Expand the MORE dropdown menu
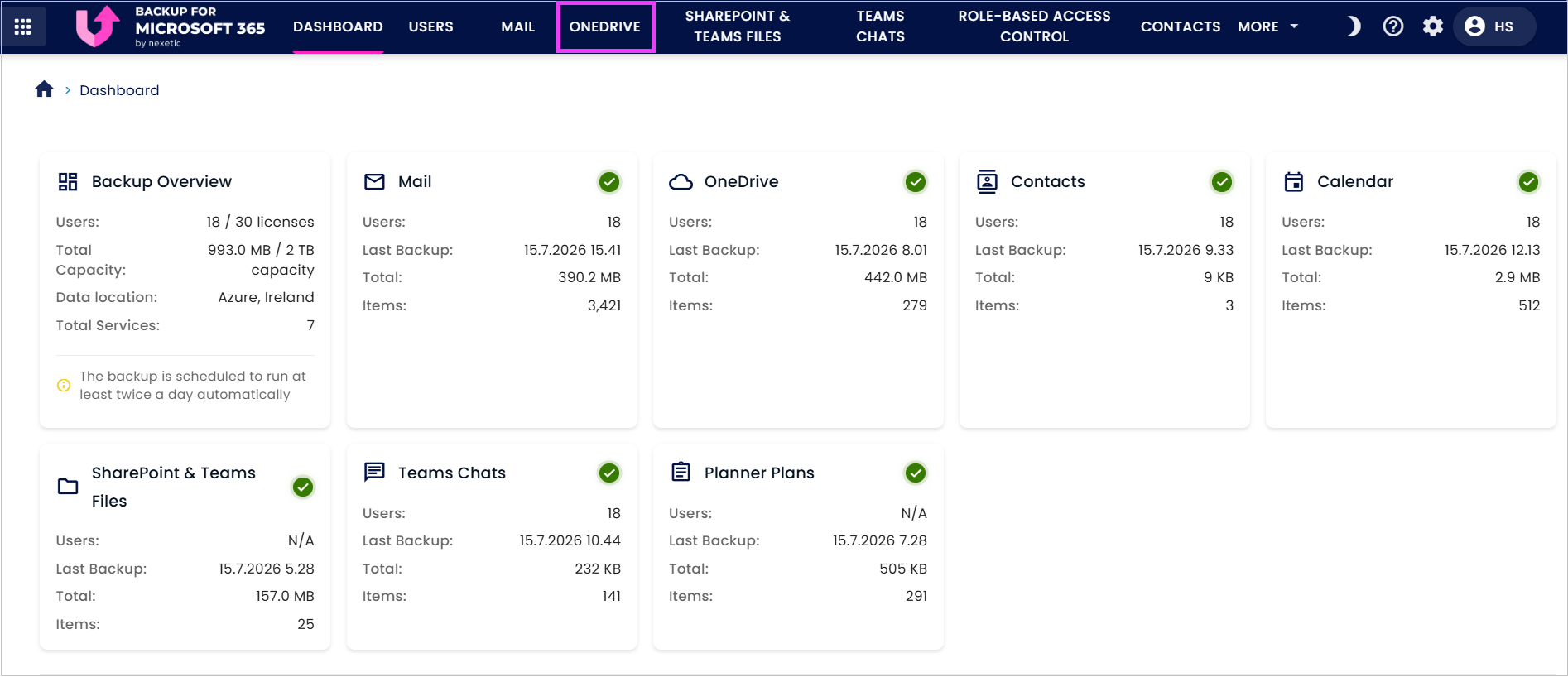1568x677 pixels. [x=1268, y=26]
